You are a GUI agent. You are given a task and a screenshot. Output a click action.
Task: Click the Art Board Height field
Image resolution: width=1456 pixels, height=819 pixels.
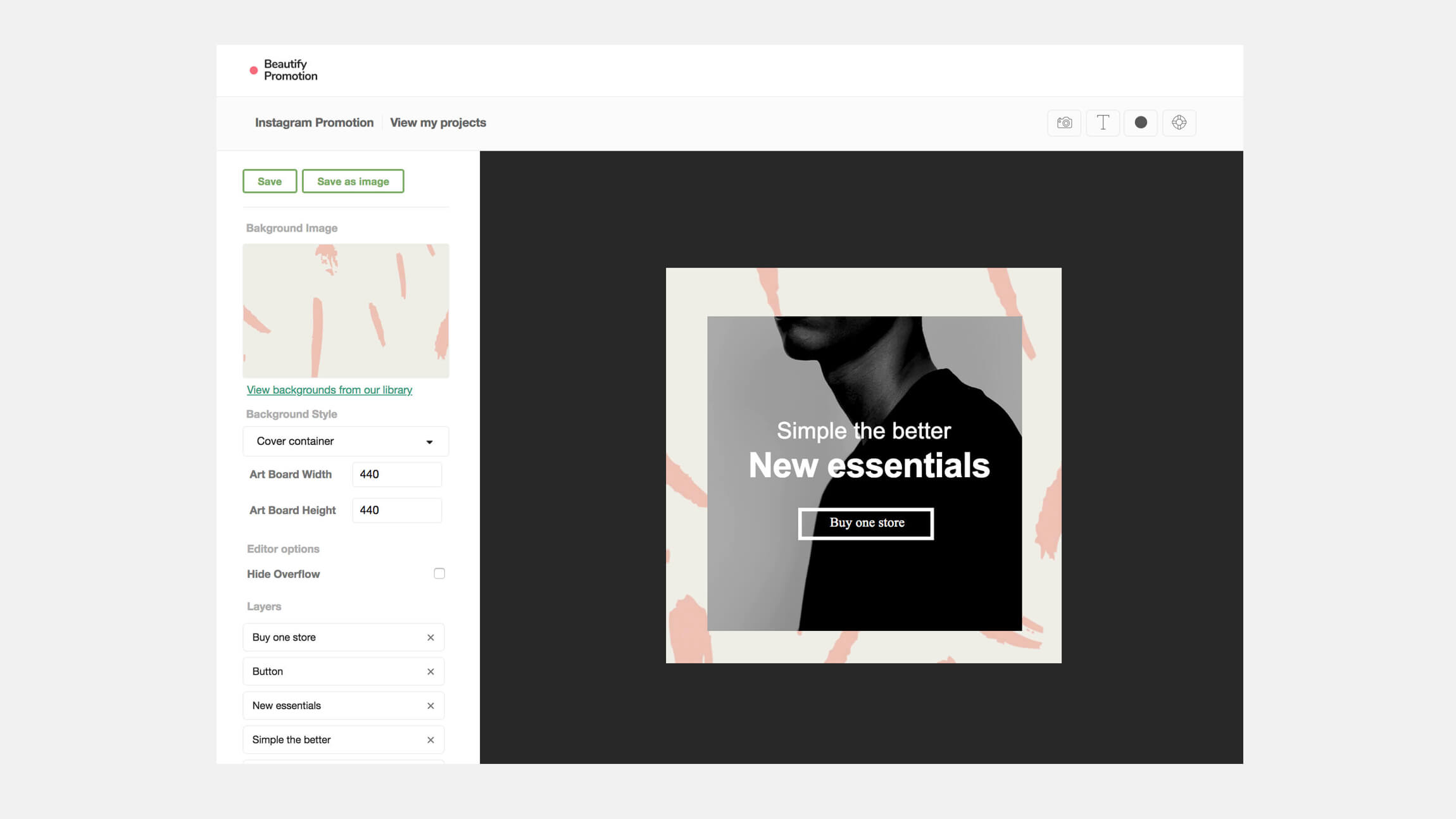[397, 510]
